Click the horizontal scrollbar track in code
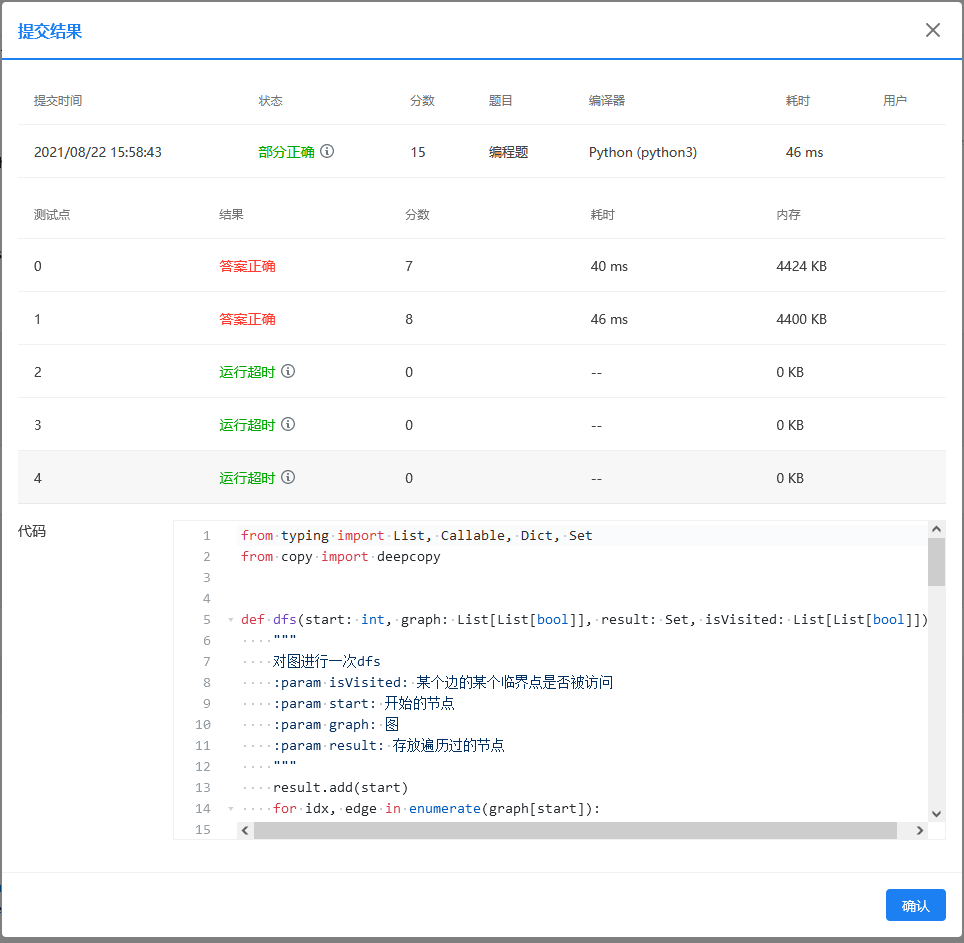 tap(575, 831)
